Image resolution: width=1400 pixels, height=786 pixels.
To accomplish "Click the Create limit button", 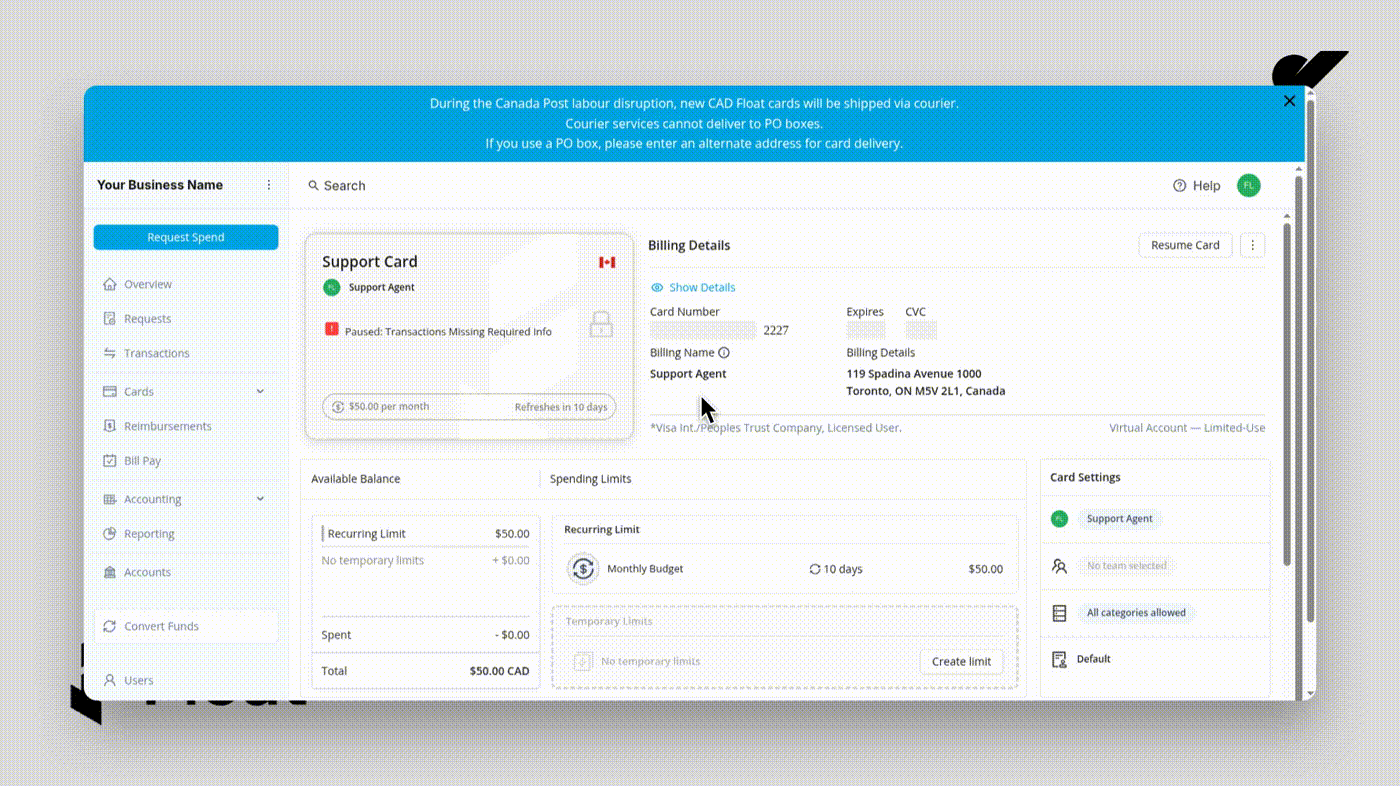I will click(x=961, y=661).
